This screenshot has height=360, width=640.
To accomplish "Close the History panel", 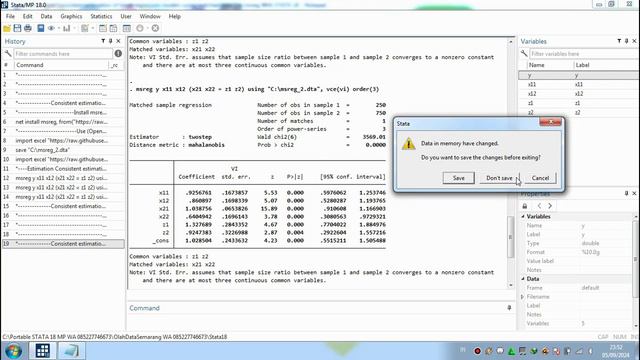I will (x=118, y=41).
